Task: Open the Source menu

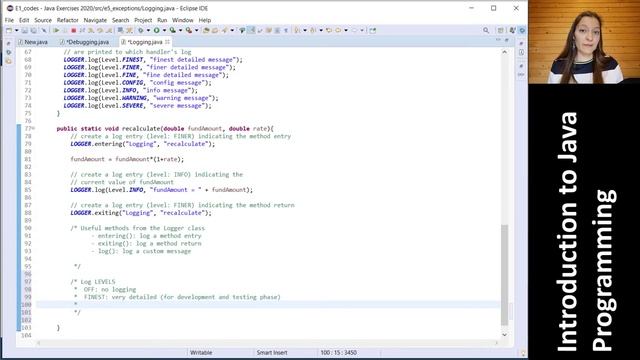Action: 43,20
